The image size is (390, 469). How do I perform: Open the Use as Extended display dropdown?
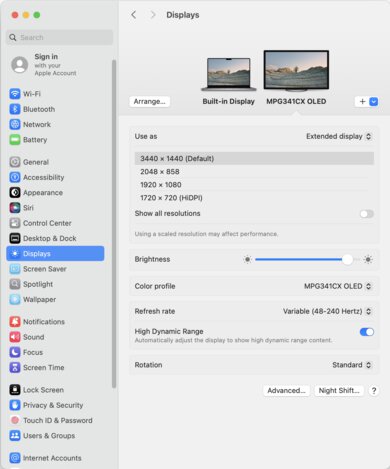tap(339, 136)
